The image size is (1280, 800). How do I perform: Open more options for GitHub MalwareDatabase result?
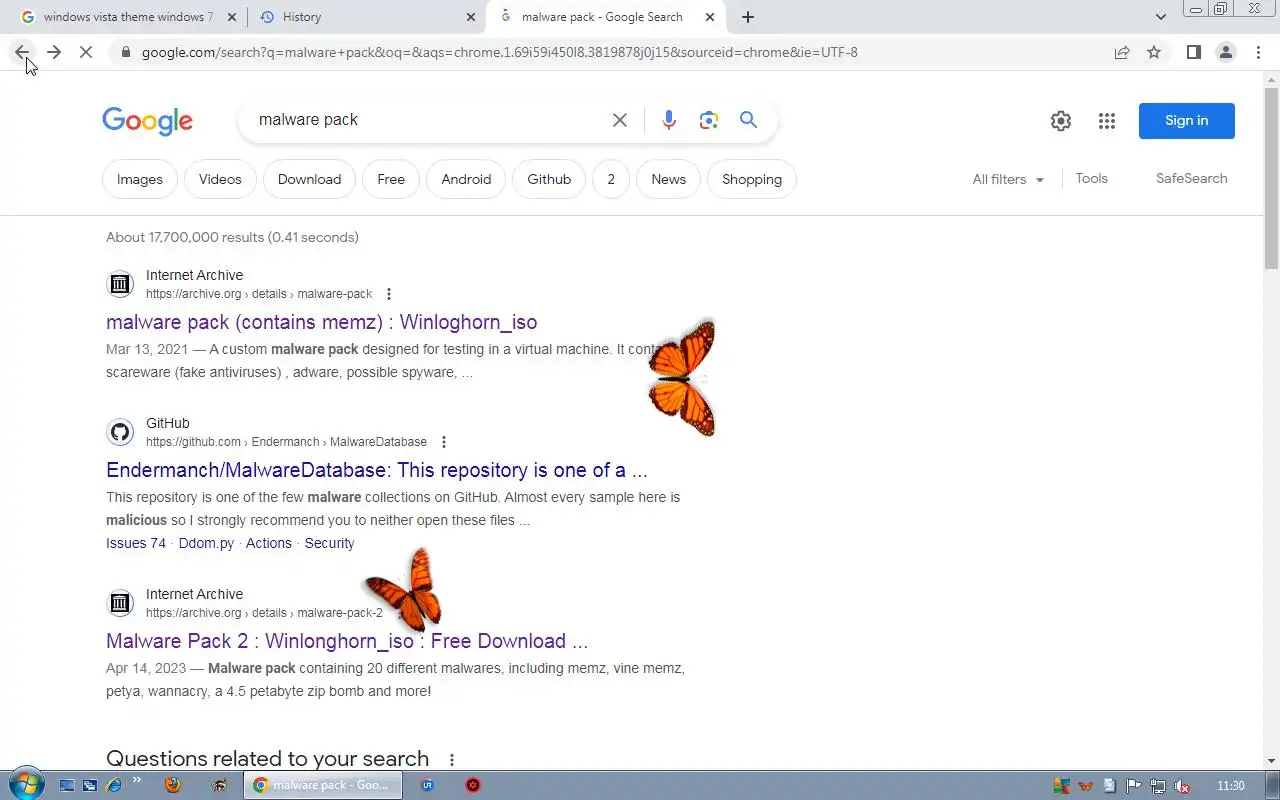click(x=444, y=442)
